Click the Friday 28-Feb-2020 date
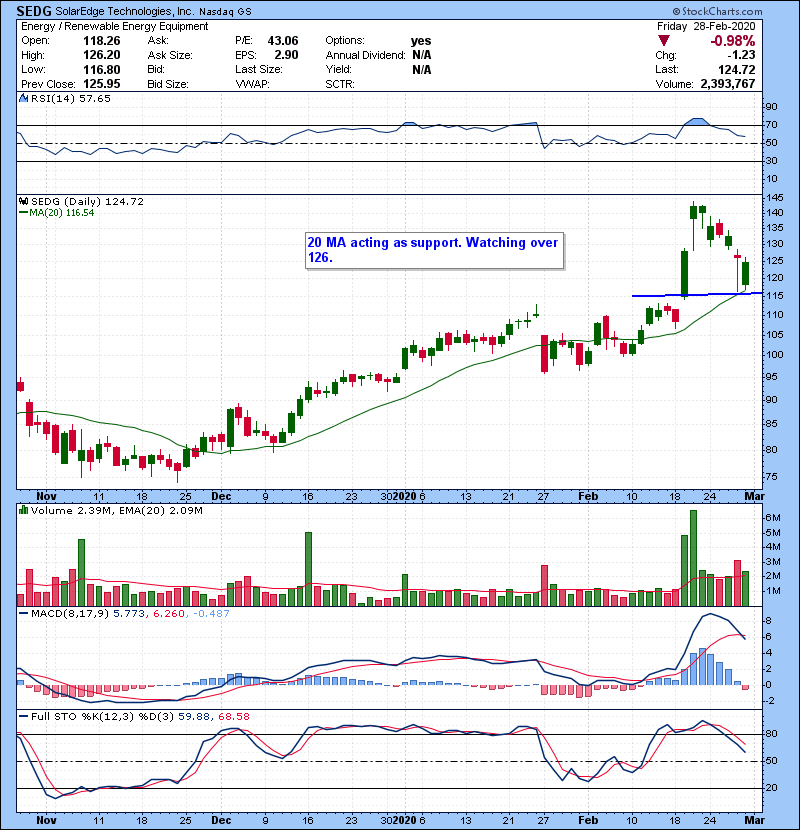This screenshot has width=800, height=830. tap(706, 26)
